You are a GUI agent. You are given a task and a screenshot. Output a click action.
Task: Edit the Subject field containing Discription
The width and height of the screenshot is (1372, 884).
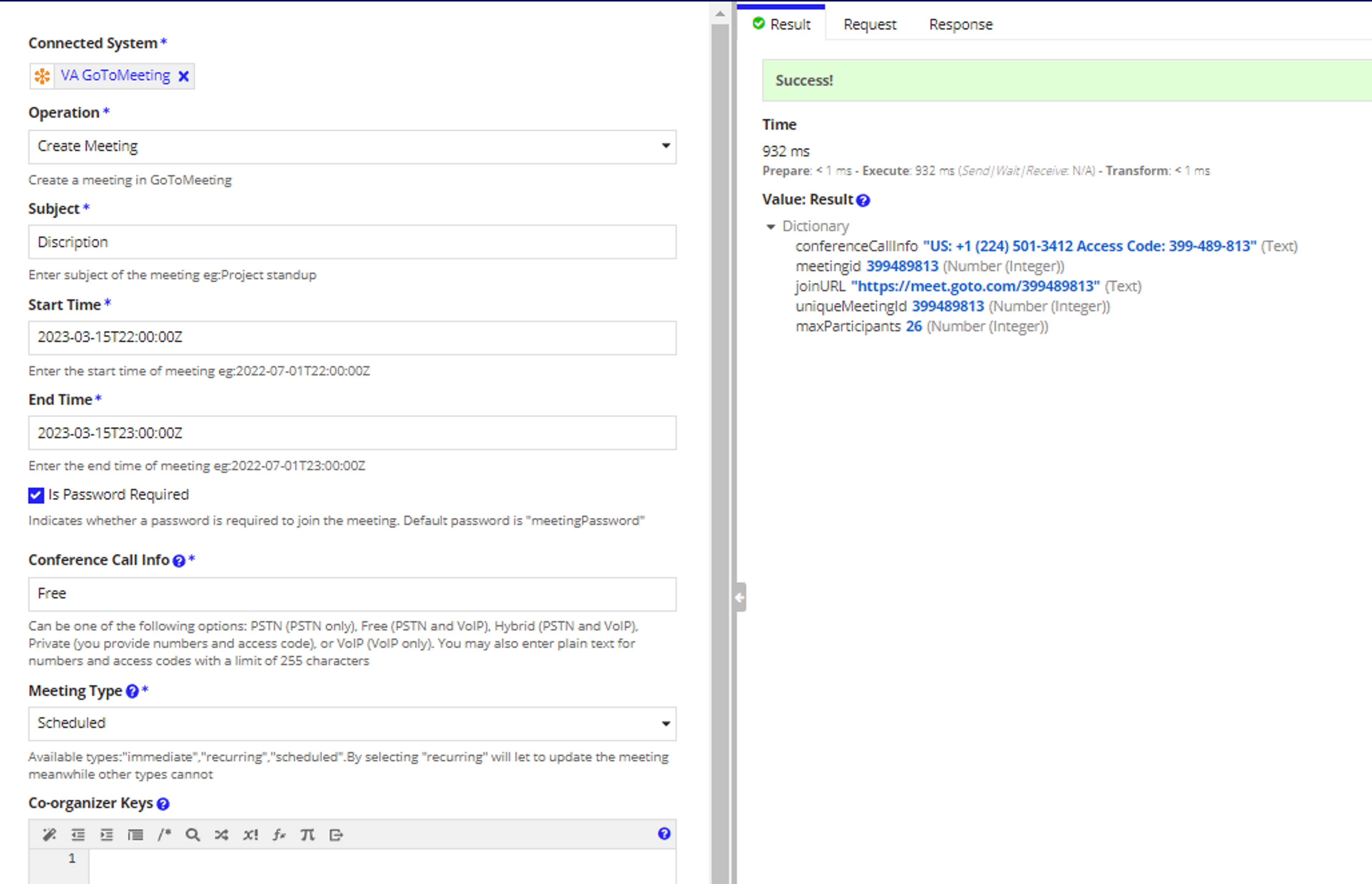click(352, 242)
